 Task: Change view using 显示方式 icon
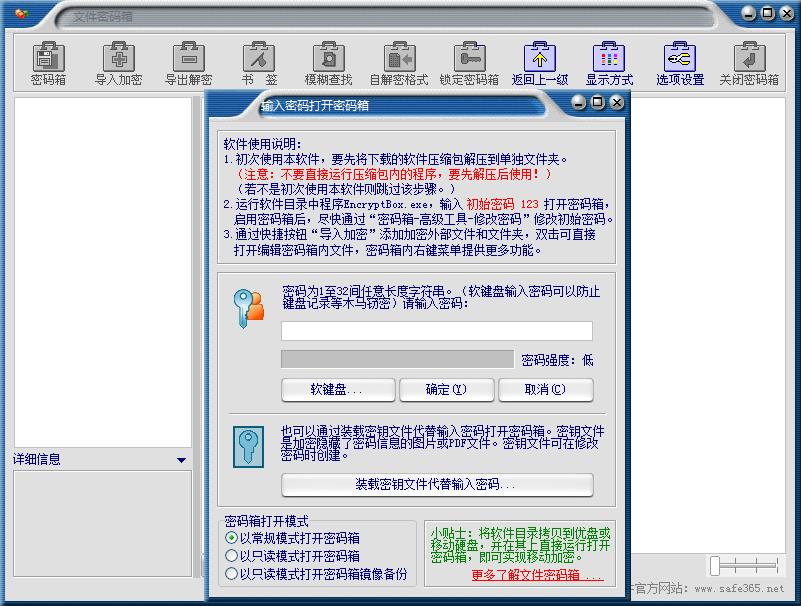click(610, 62)
